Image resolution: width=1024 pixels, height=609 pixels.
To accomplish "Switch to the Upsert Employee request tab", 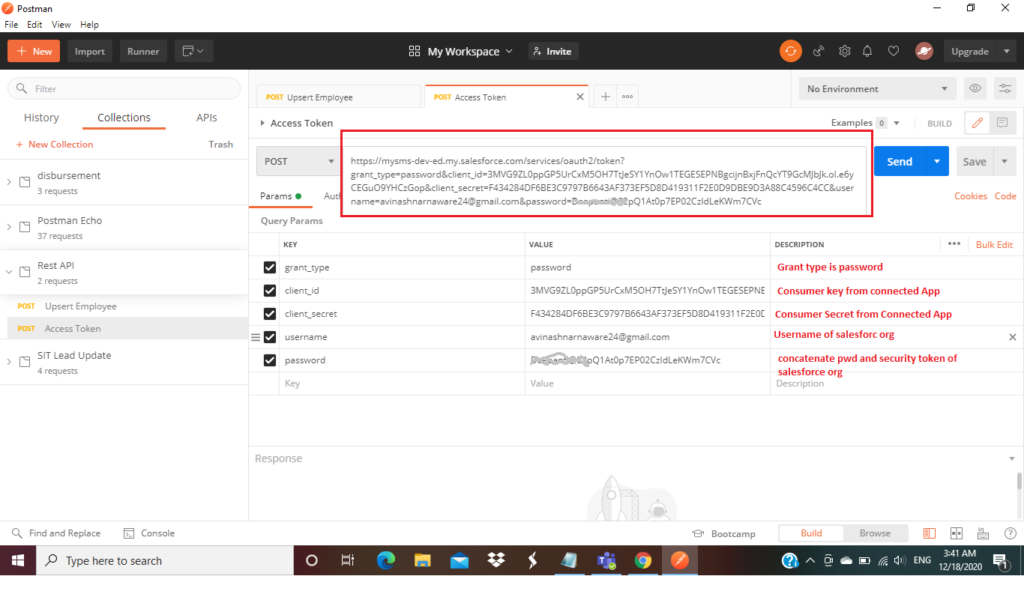I will (338, 97).
